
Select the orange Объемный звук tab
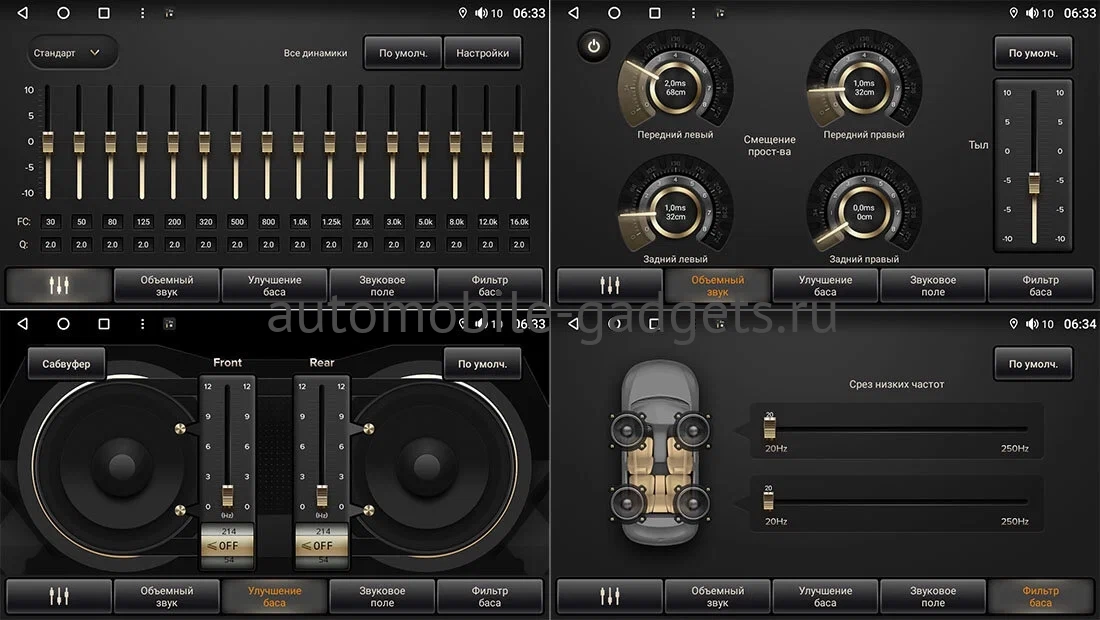pos(717,286)
